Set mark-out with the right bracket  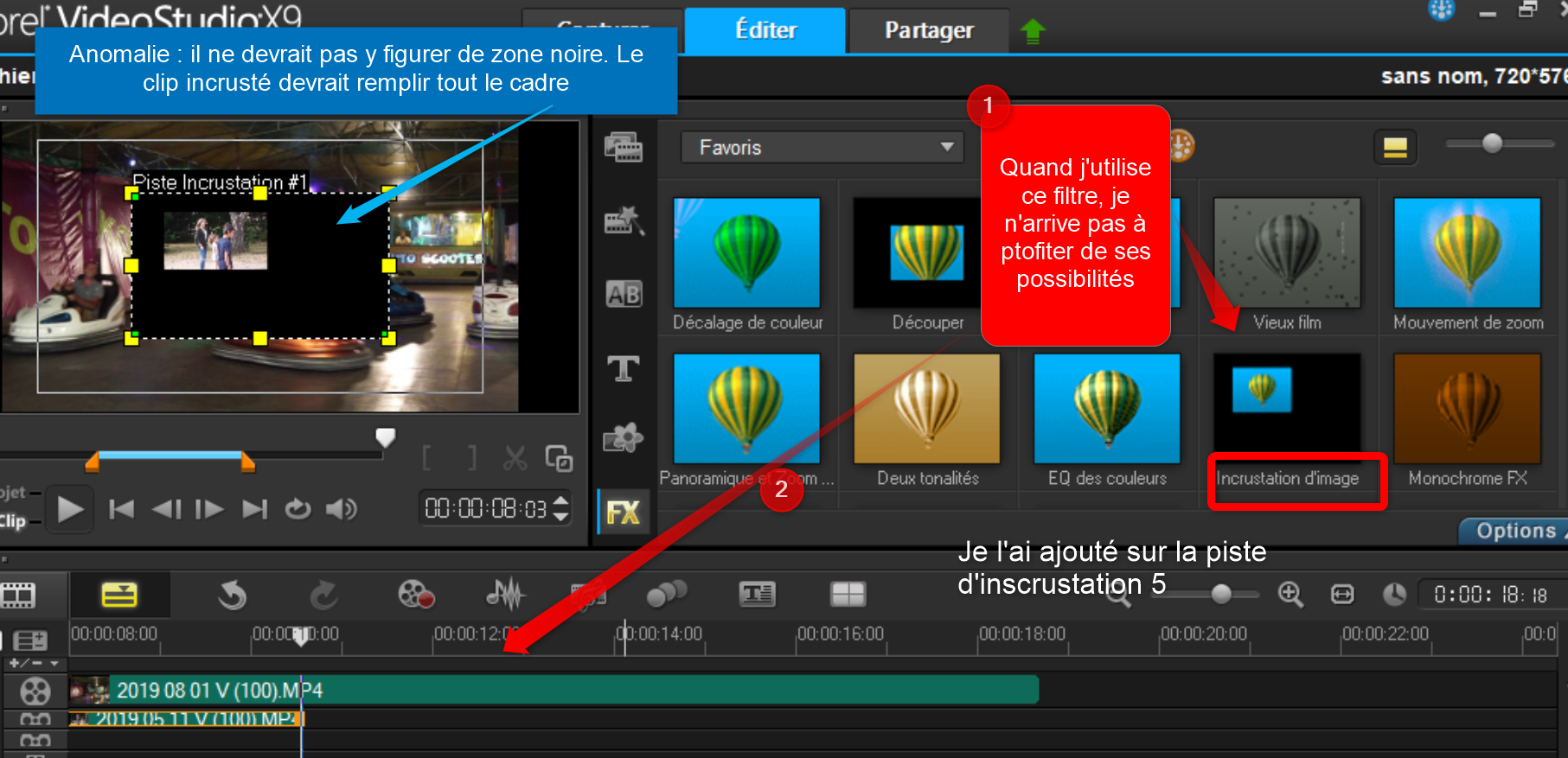[x=471, y=458]
